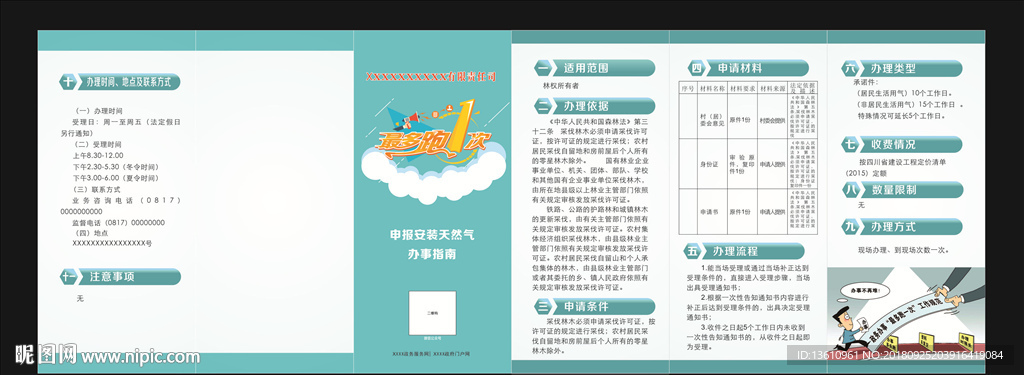Select the 申请条件 section heading
This screenshot has width=1024, height=375.
[x=594, y=306]
